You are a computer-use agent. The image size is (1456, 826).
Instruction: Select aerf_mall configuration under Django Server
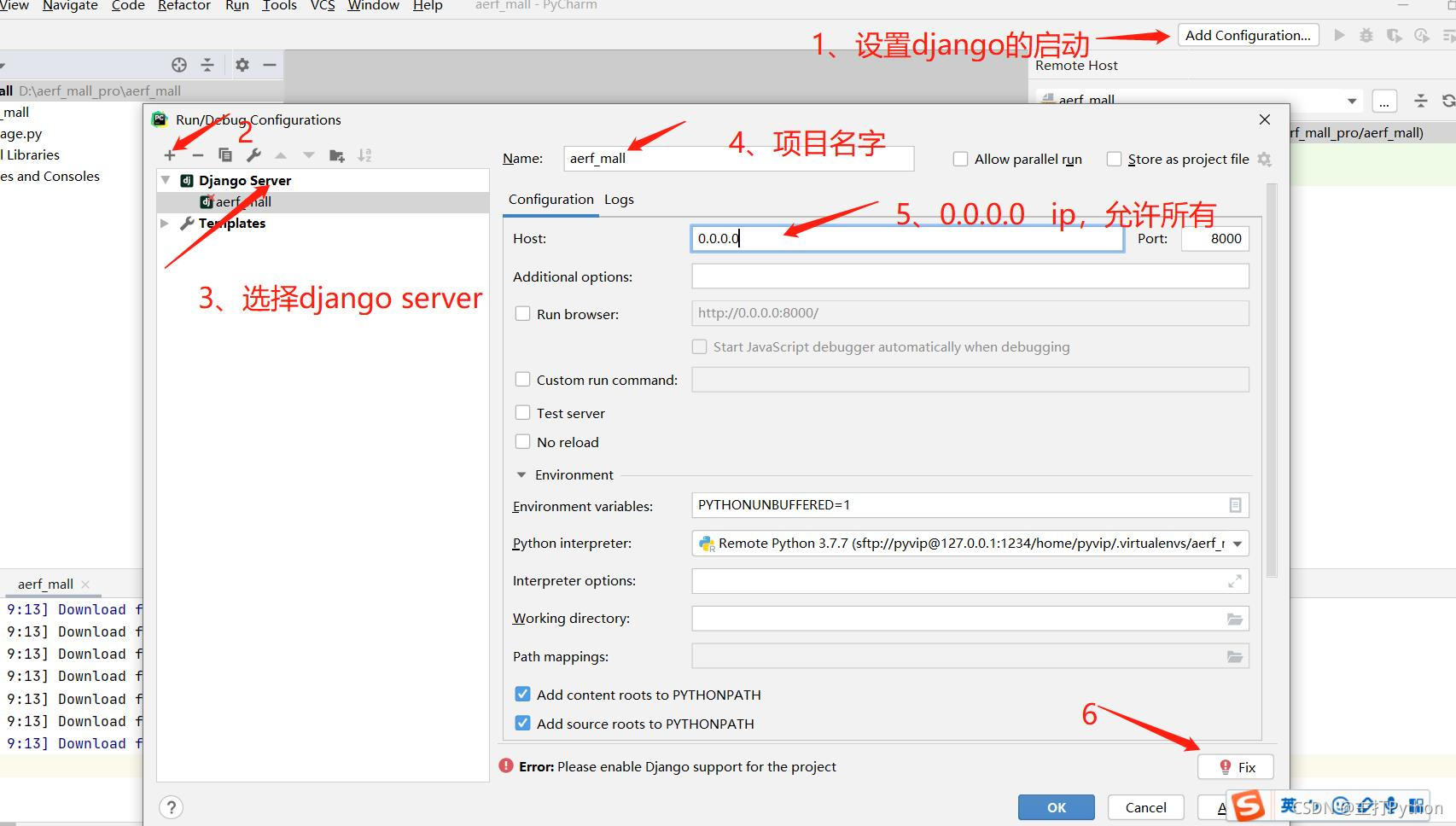(323, 202)
